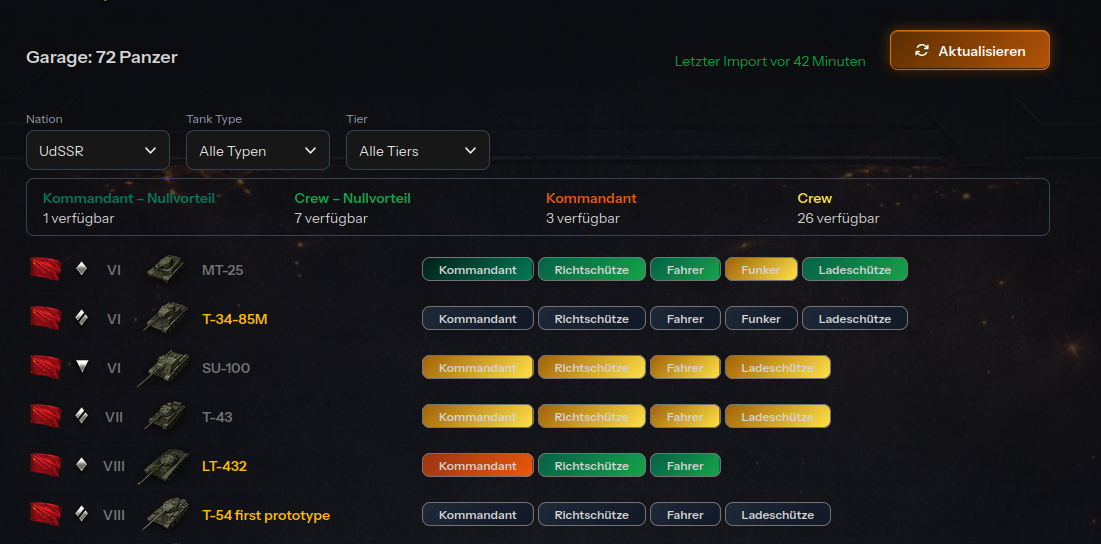The height and width of the screenshot is (544, 1101).
Task: Click the Richtschütze slot on T-43
Action: tap(591, 417)
